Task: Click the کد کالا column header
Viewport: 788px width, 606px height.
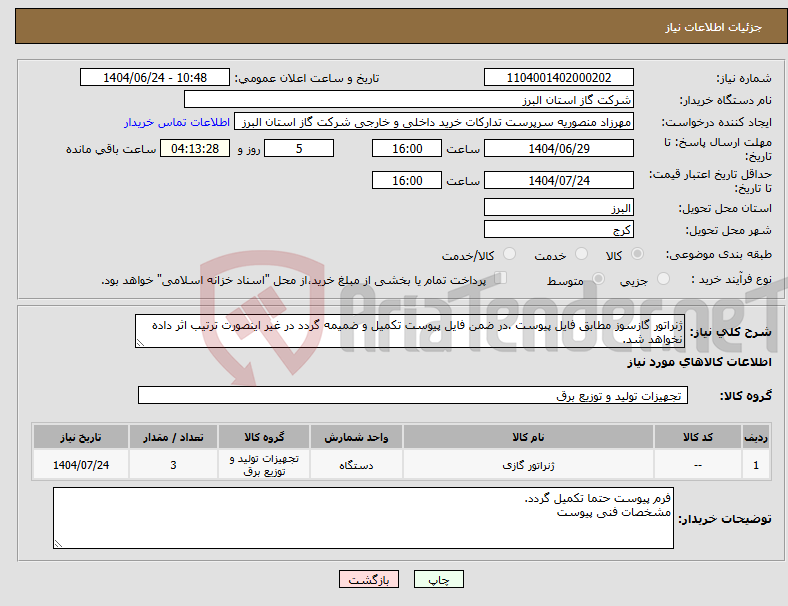Action: pyautogui.click(x=698, y=437)
